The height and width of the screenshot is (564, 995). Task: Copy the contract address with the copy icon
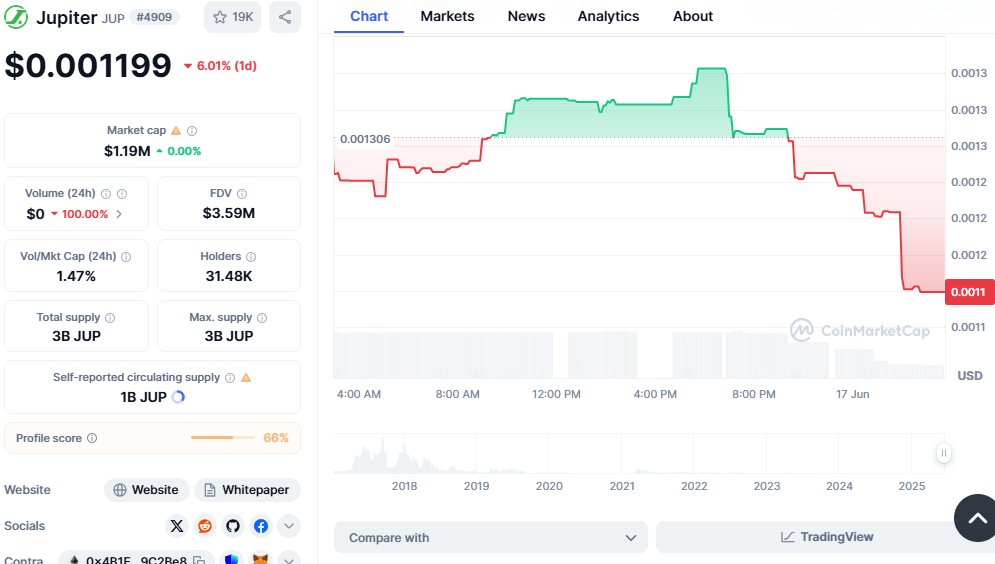[x=199, y=560]
